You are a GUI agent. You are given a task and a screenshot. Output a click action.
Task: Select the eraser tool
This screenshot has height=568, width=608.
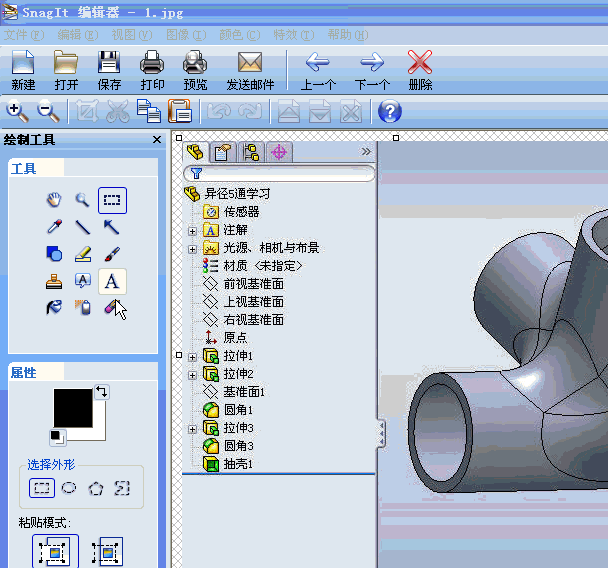click(x=111, y=307)
